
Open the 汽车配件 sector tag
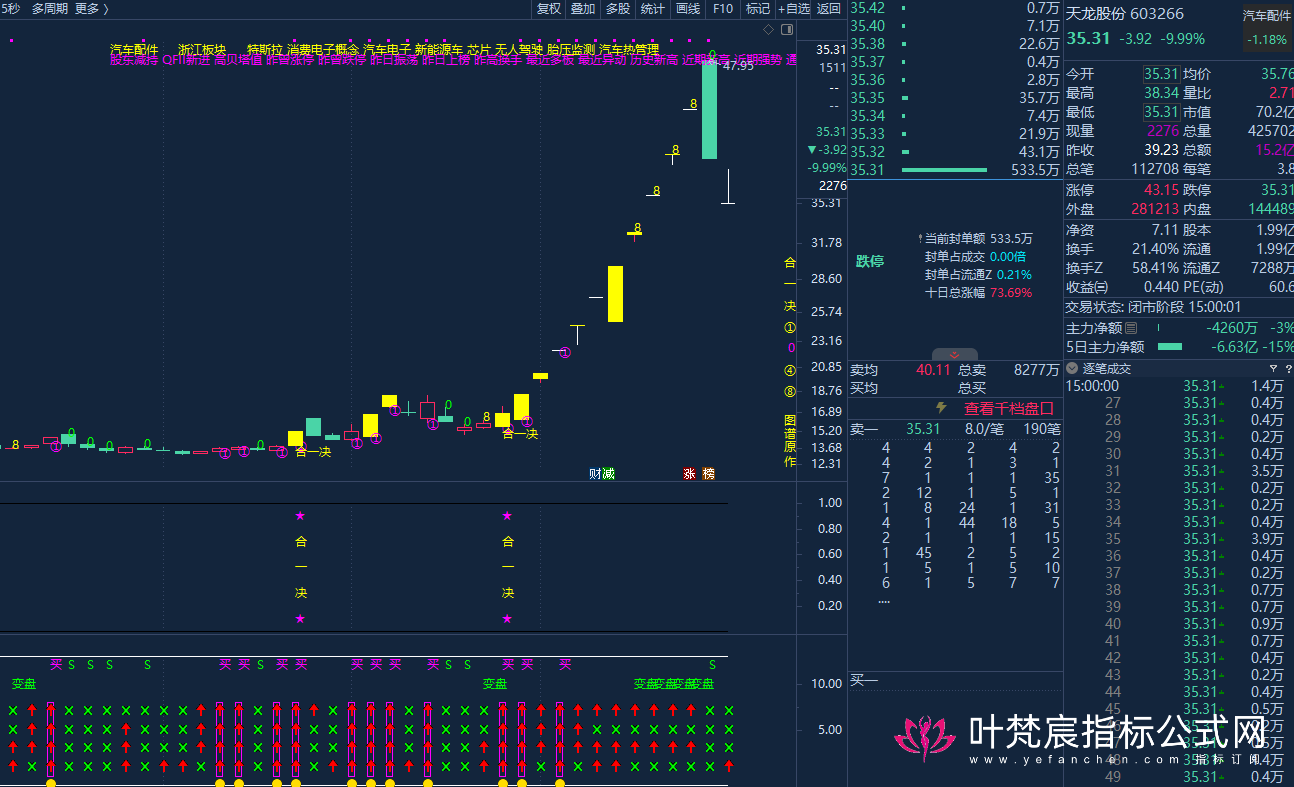(134, 49)
